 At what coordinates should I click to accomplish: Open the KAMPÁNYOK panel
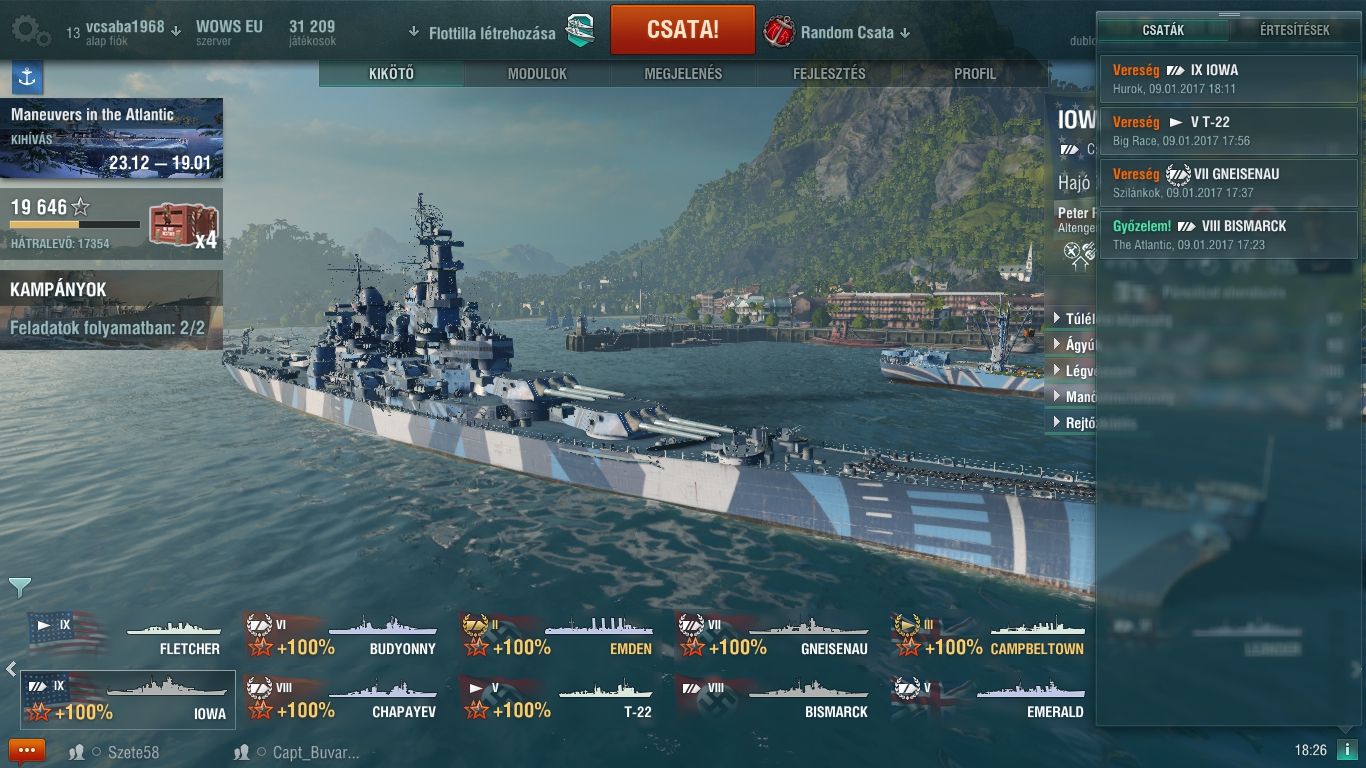pos(111,309)
